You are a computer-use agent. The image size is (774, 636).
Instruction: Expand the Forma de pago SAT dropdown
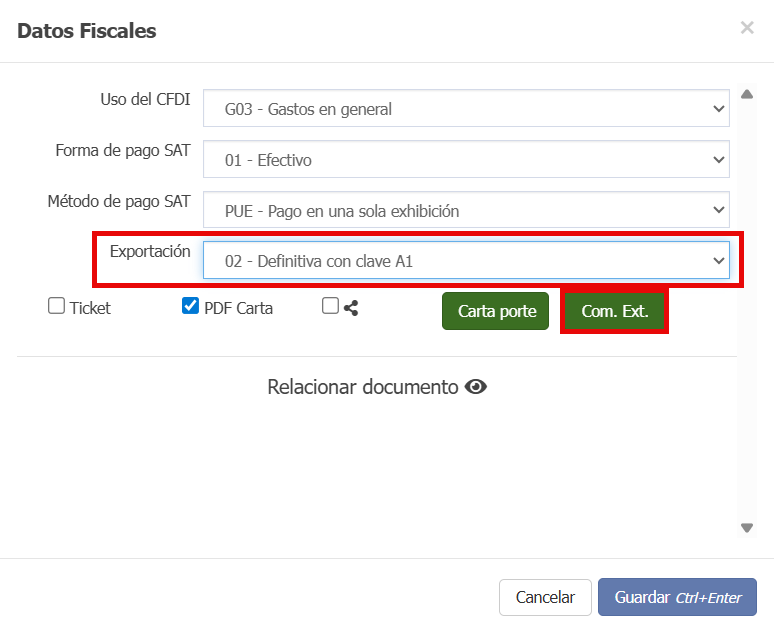click(466, 160)
